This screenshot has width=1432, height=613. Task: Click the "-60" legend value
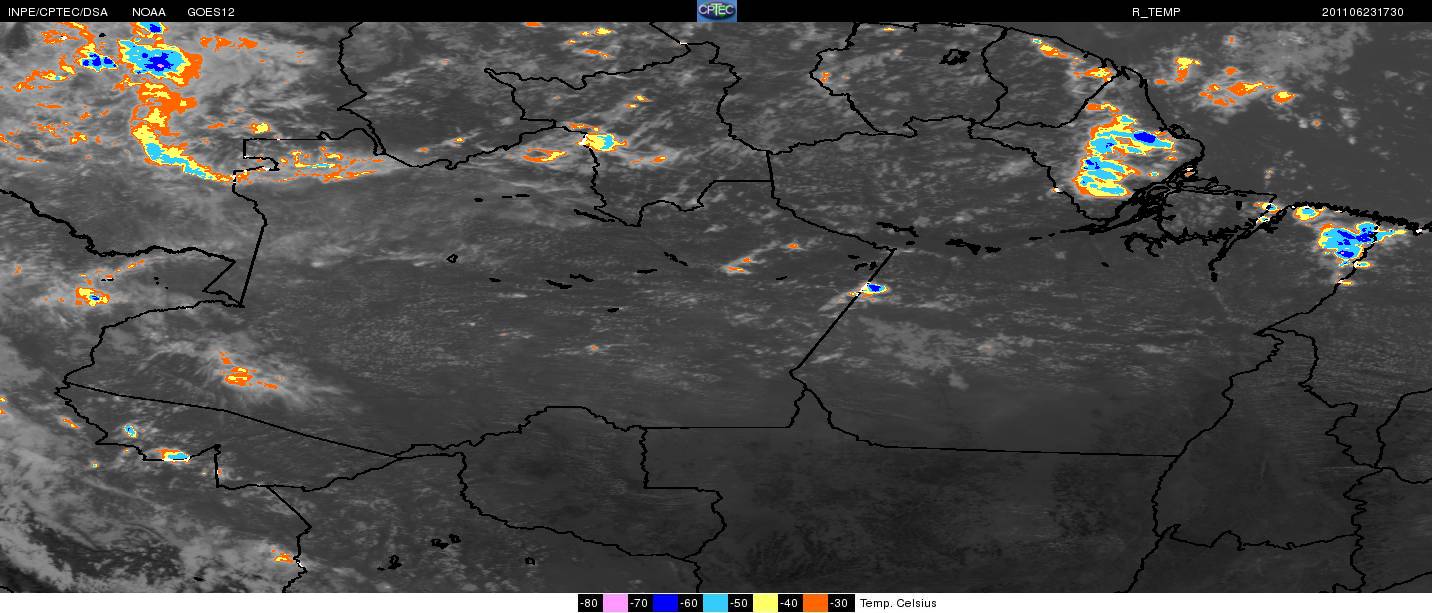[x=690, y=603]
